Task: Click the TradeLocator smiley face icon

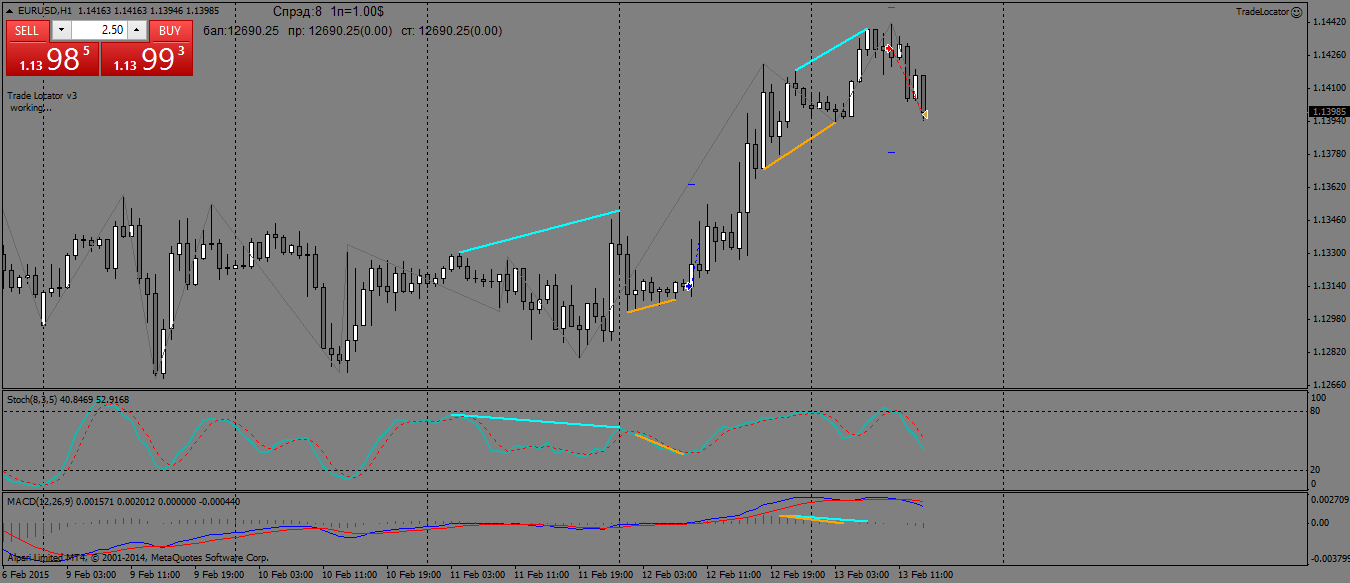Action: [x=1296, y=12]
